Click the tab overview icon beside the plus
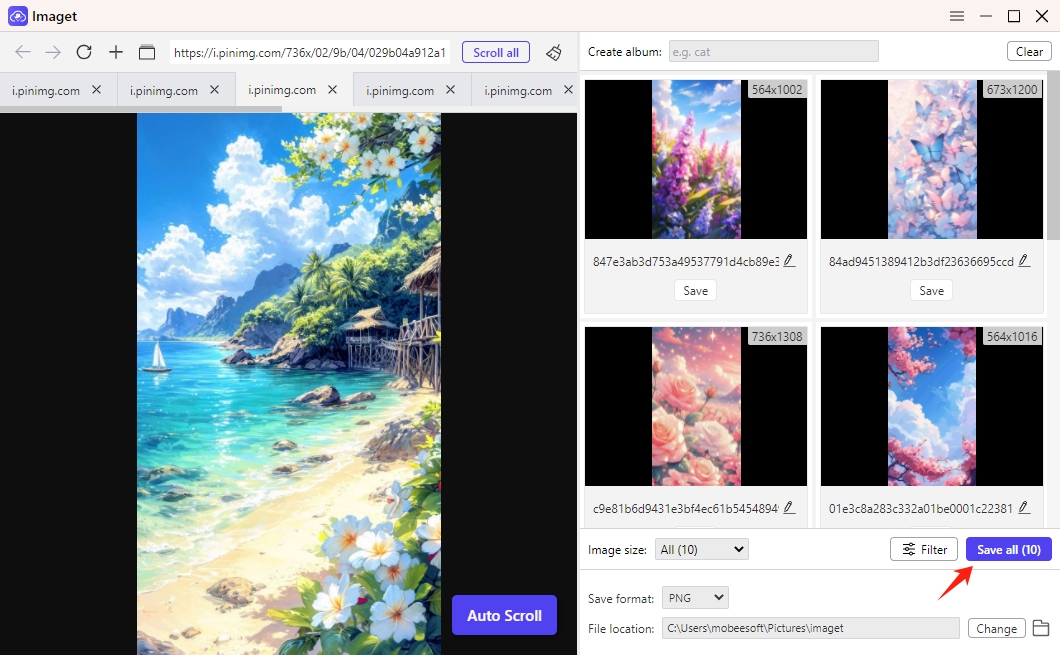This screenshot has width=1060, height=655. coord(146,51)
